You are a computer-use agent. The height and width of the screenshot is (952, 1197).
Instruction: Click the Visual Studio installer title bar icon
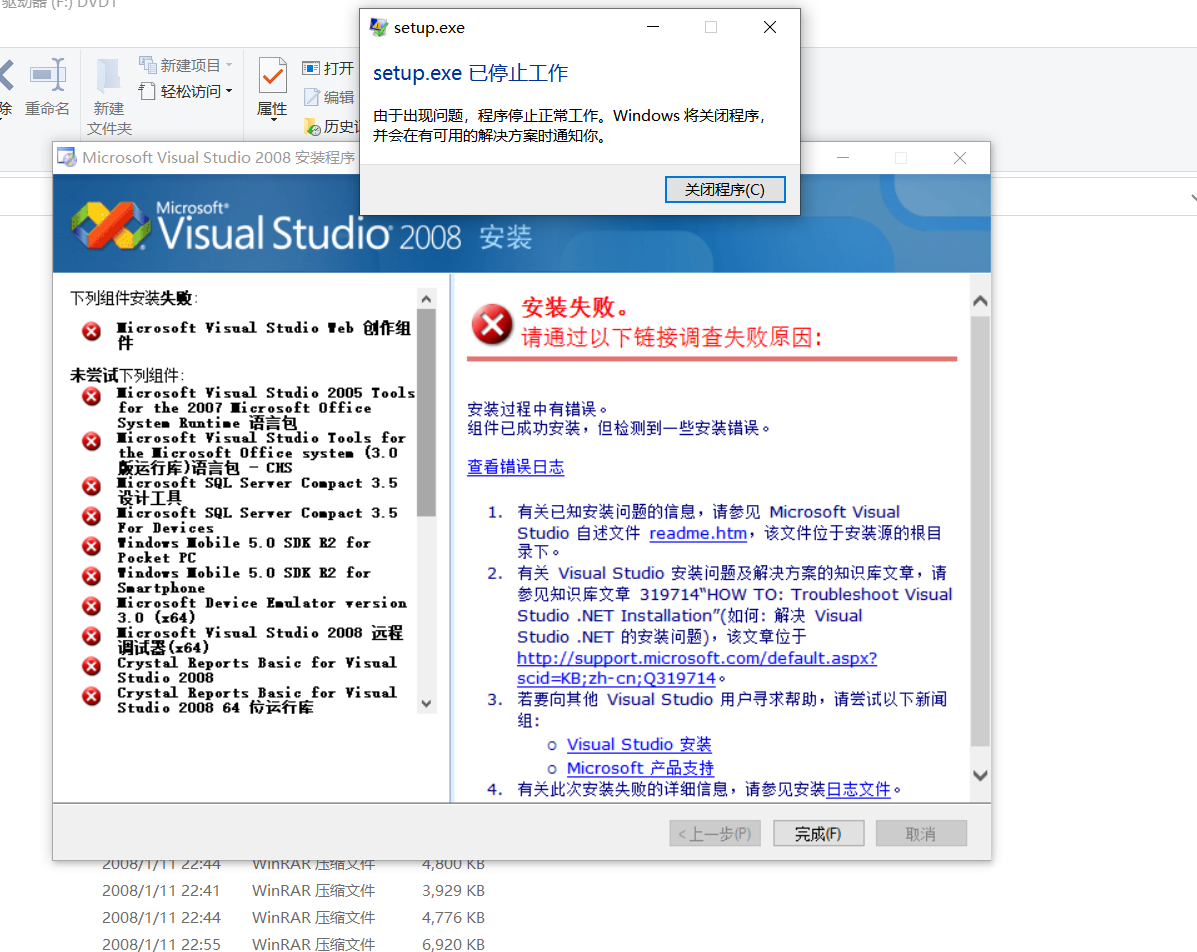pyautogui.click(x=67, y=157)
